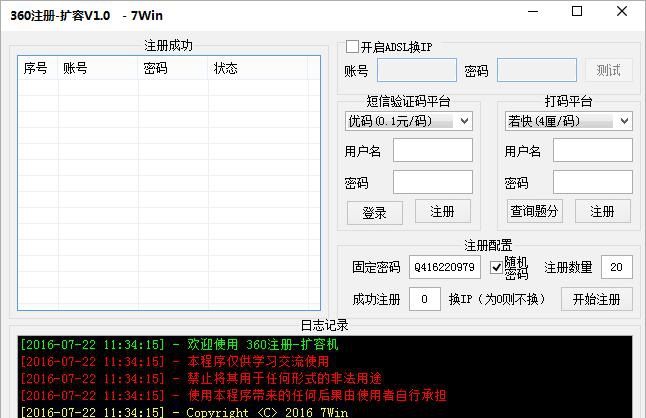Click the 状态 column header
Image resolution: width=646 pixels, height=418 pixels.
257,68
